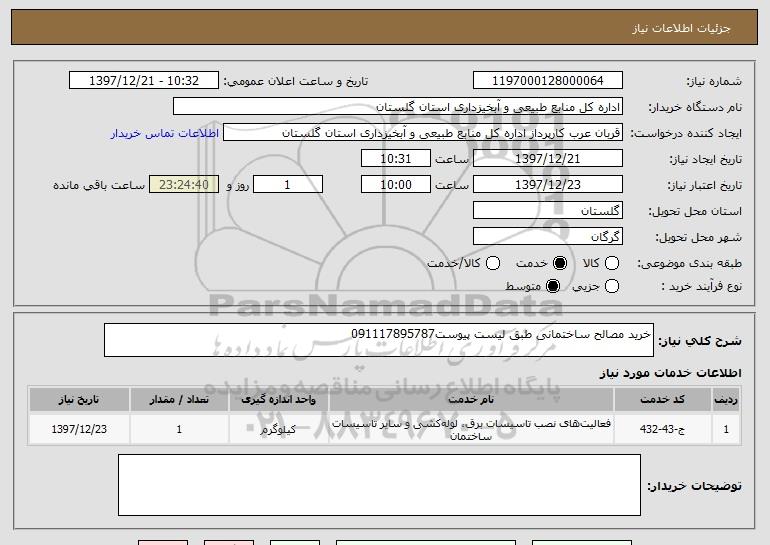Click کد خدمت column header
770x545 pixels.
point(662,400)
